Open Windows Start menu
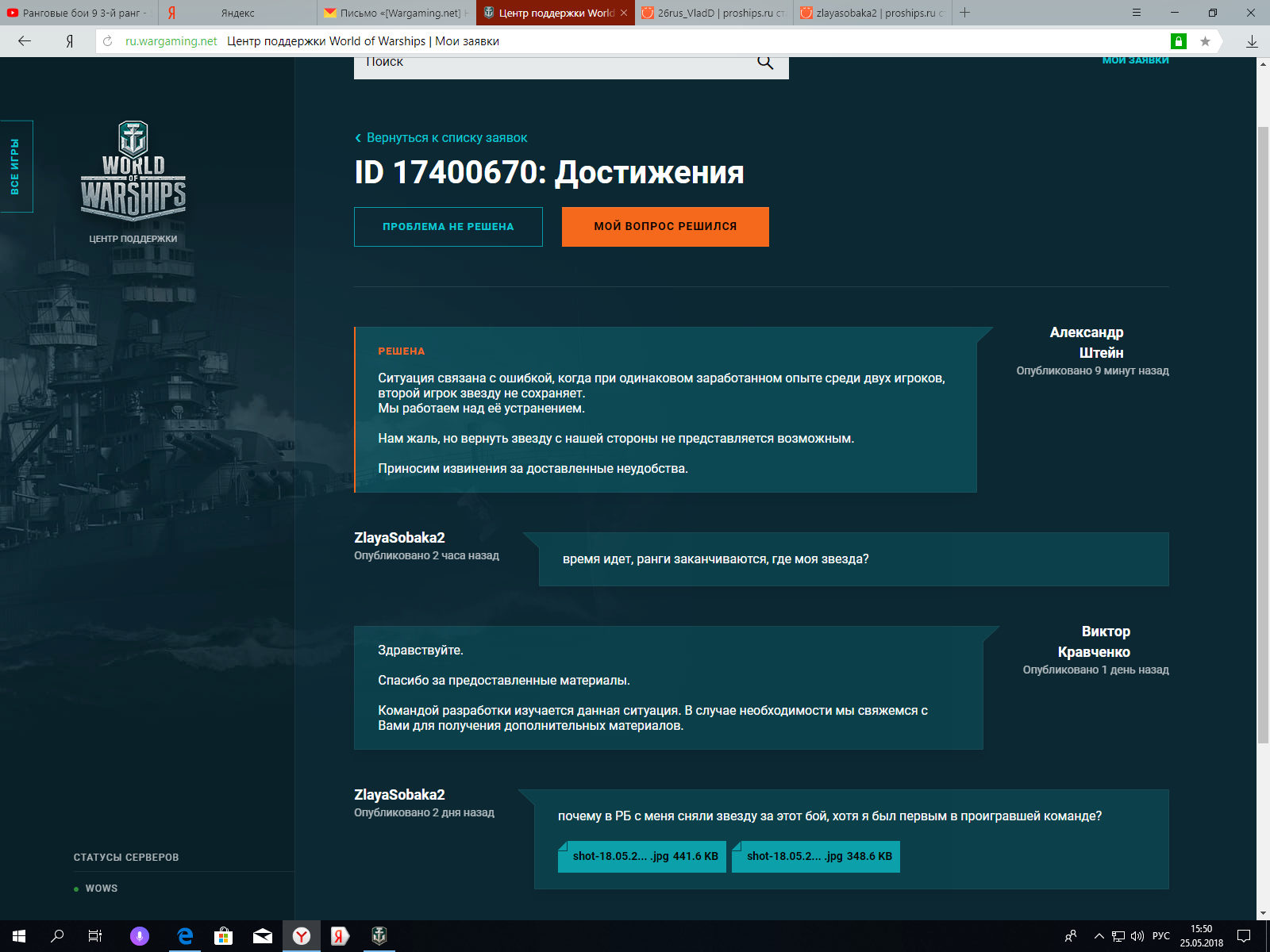Screen dimensions: 1270x952 (19, 936)
